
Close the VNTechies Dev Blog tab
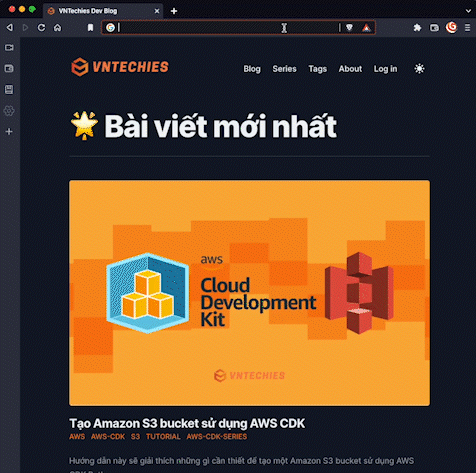[157, 11]
